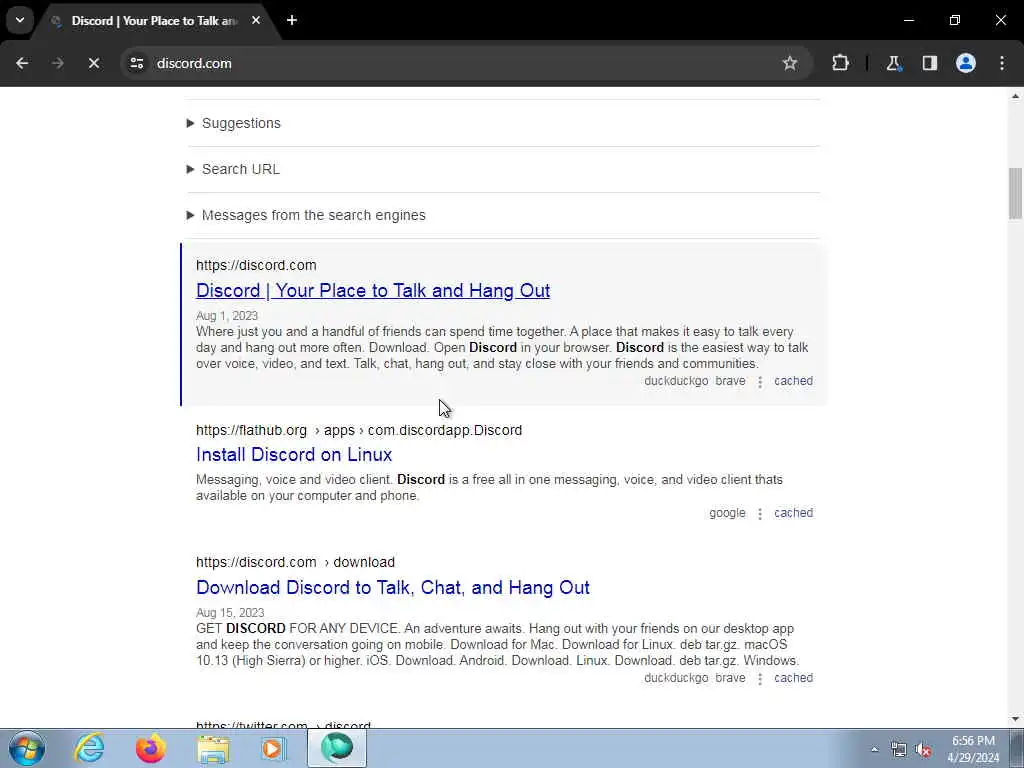Open the Windows Start menu
This screenshot has height=768, width=1024.
click(27, 748)
